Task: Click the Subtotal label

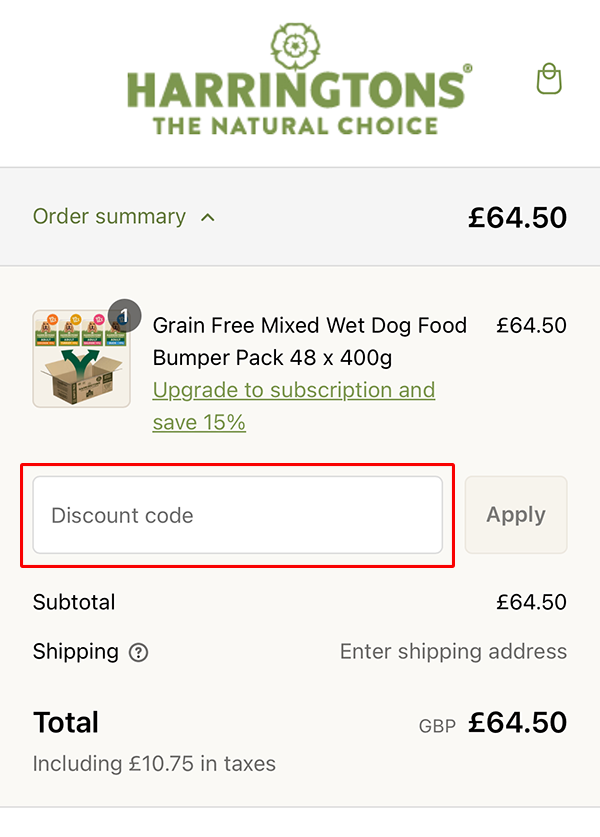Action: (x=74, y=602)
